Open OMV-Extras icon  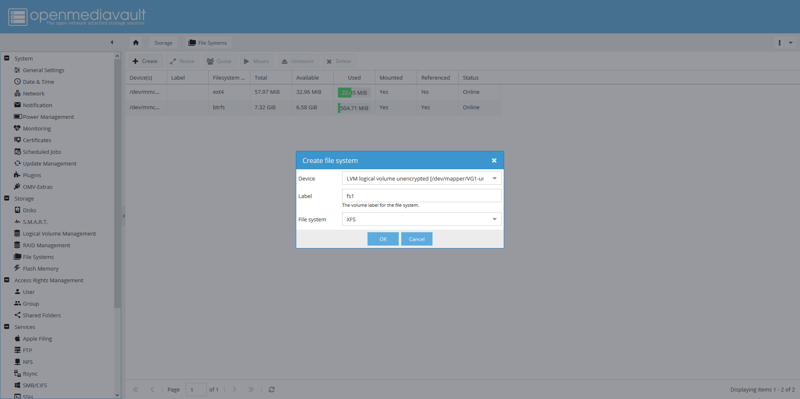pyautogui.click(x=17, y=187)
